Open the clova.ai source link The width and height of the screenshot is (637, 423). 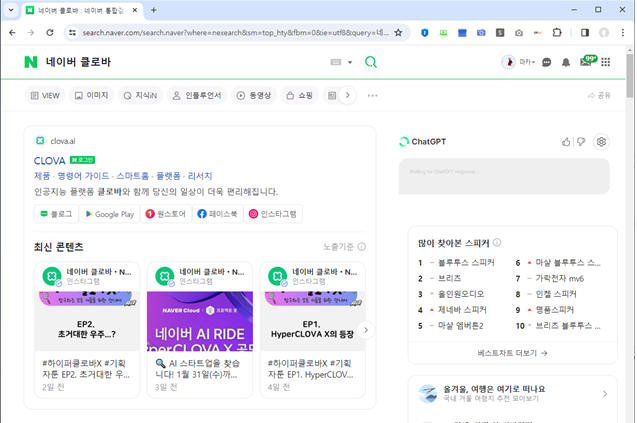[x=63, y=141]
